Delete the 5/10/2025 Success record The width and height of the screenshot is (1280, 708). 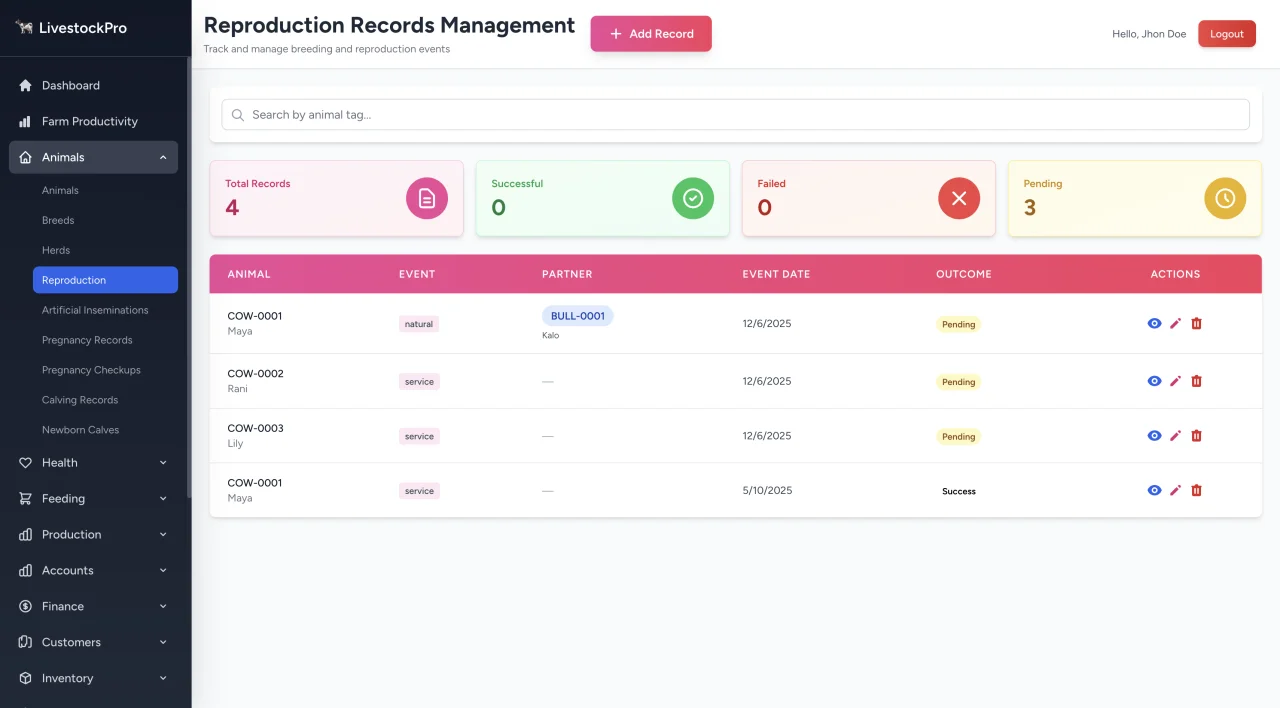click(1197, 491)
